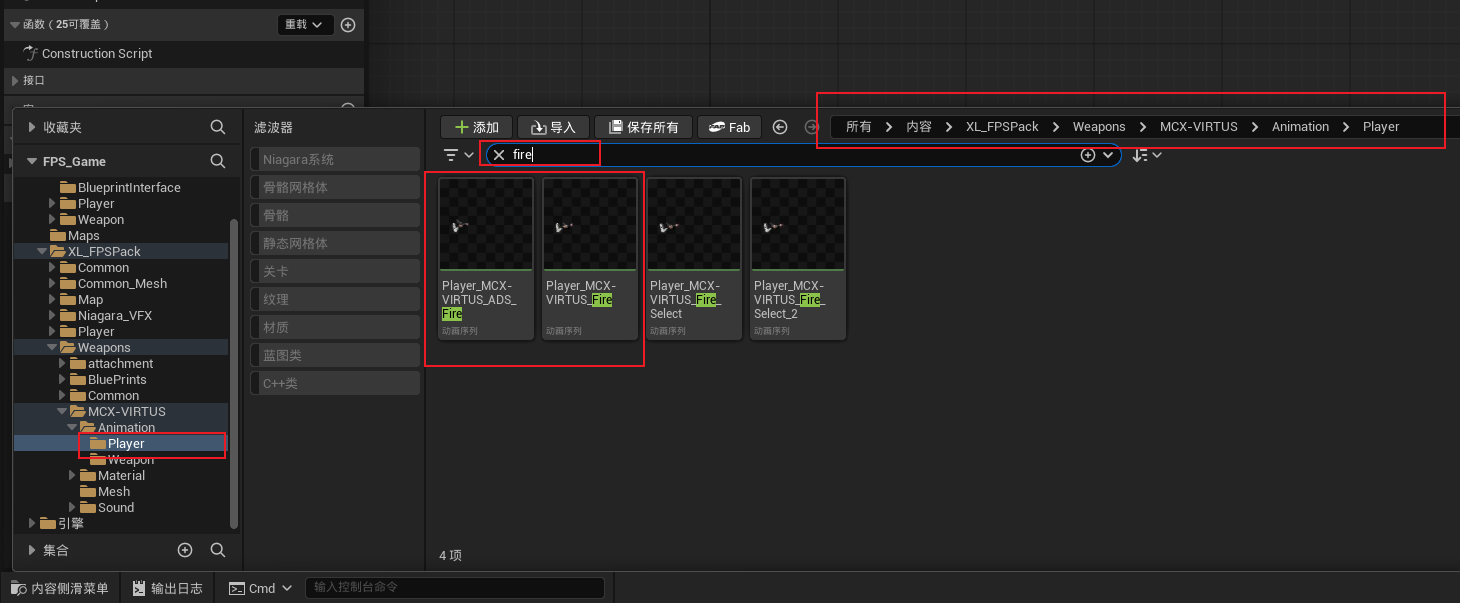Collapse the FPS_Game section

[32, 161]
